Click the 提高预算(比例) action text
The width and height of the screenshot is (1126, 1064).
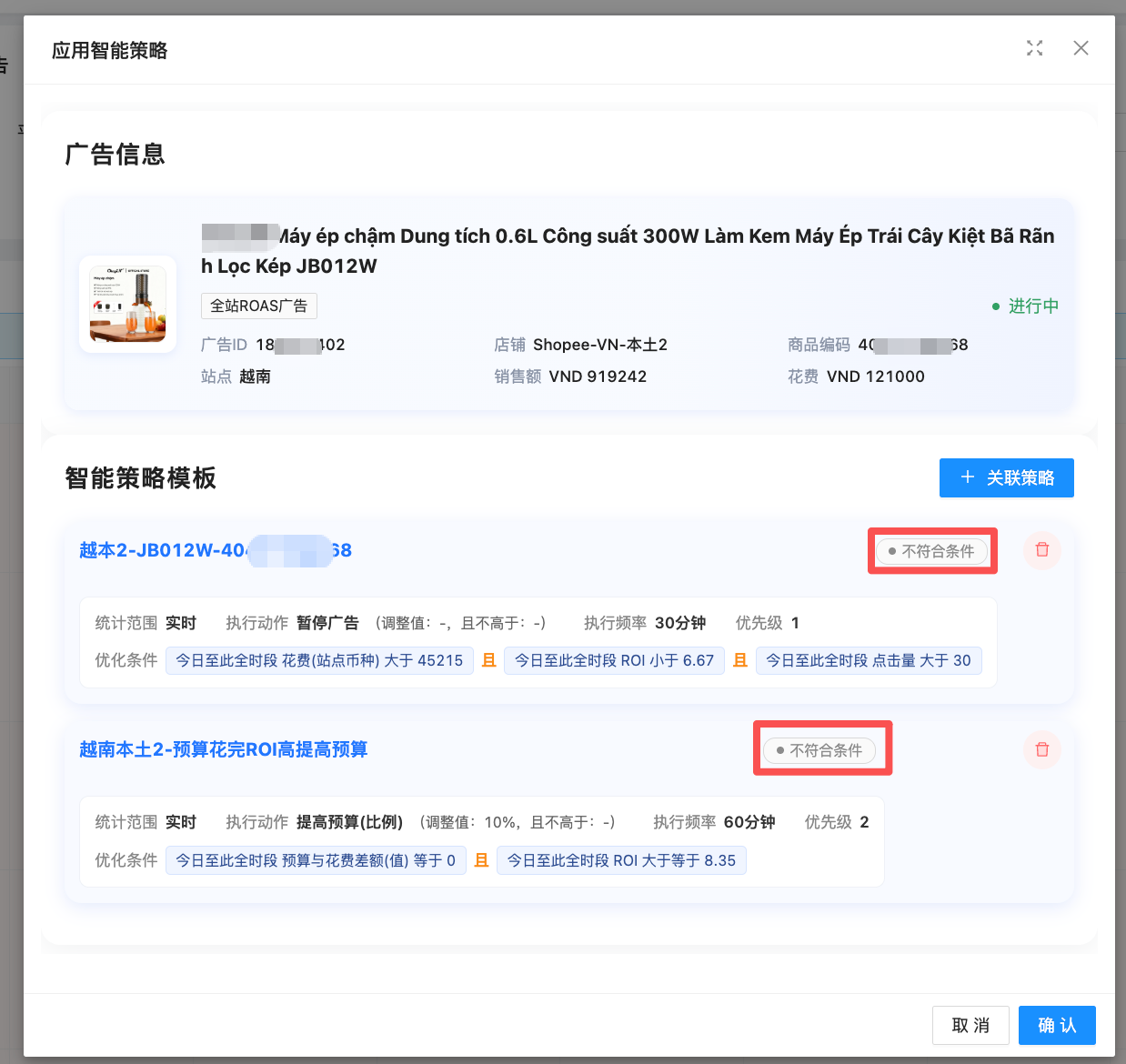tap(349, 822)
